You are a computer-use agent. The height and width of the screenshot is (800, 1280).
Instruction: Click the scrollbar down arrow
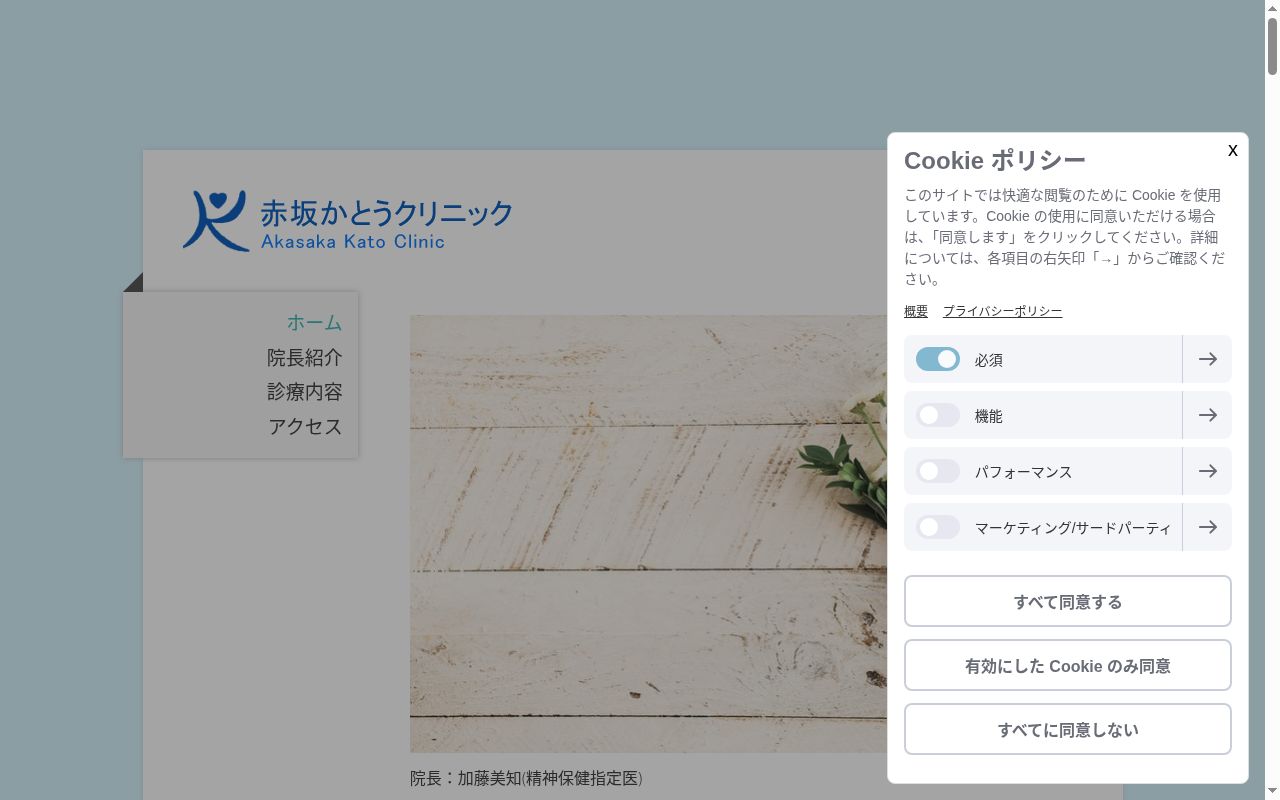(1272, 792)
